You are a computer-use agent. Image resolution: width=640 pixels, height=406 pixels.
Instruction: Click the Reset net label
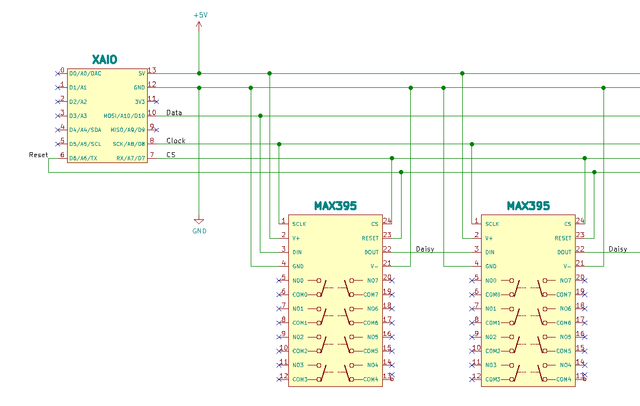(x=38, y=155)
